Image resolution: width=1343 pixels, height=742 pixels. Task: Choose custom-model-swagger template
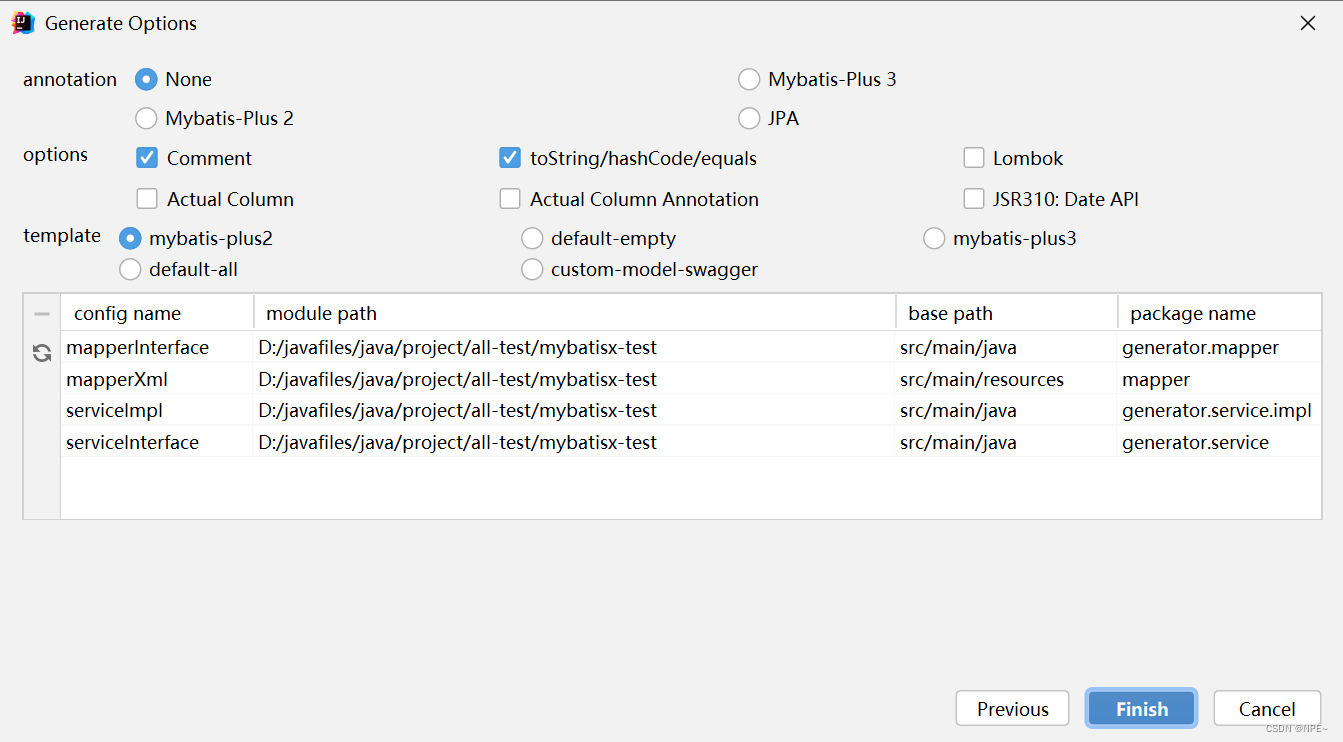coord(532,269)
